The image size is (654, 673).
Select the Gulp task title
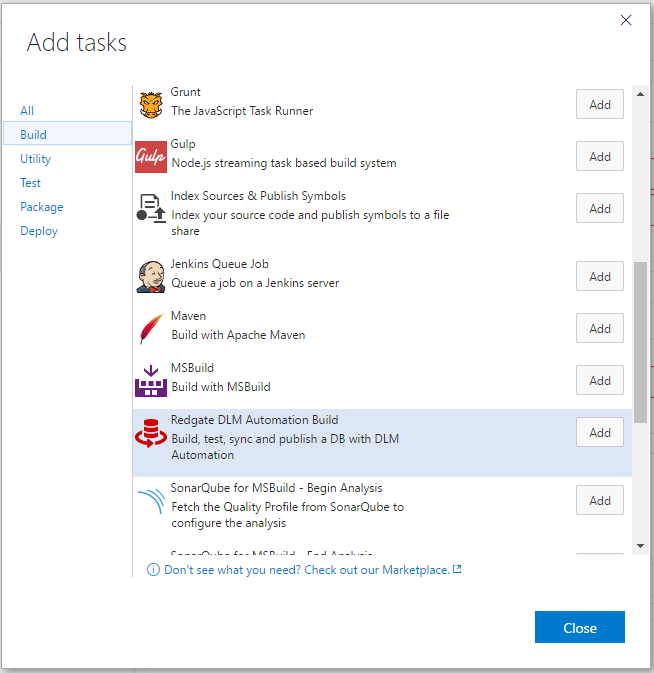click(x=183, y=144)
